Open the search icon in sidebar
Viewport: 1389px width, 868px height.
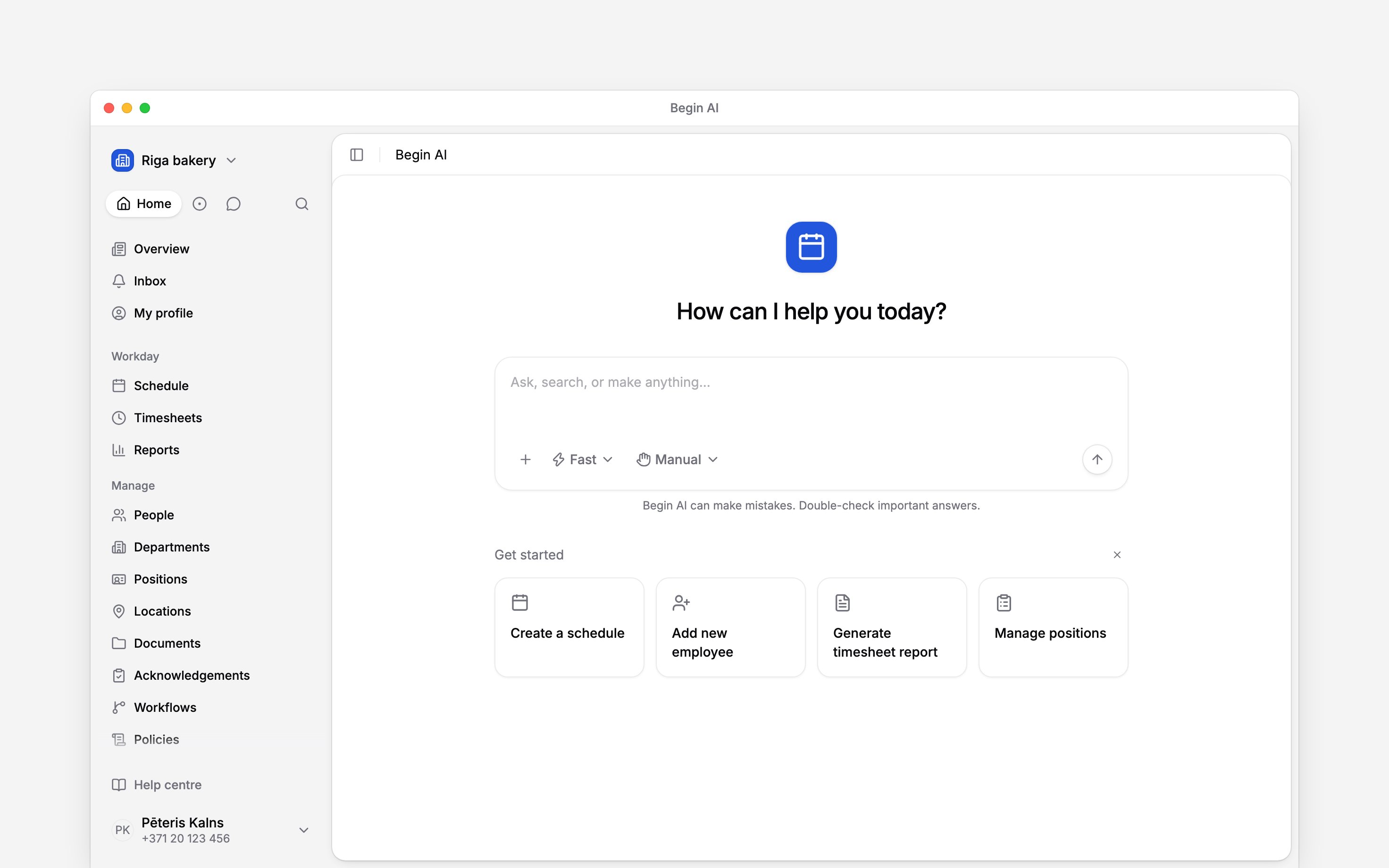(x=302, y=204)
